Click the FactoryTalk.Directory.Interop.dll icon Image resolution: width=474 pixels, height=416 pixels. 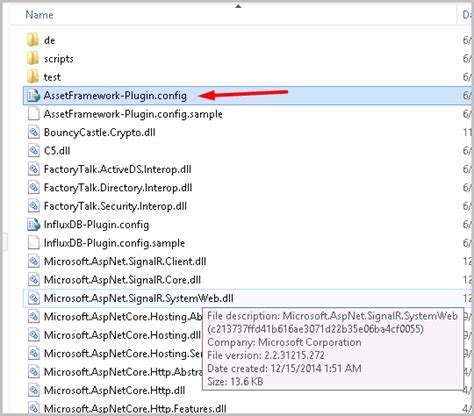click(x=33, y=188)
